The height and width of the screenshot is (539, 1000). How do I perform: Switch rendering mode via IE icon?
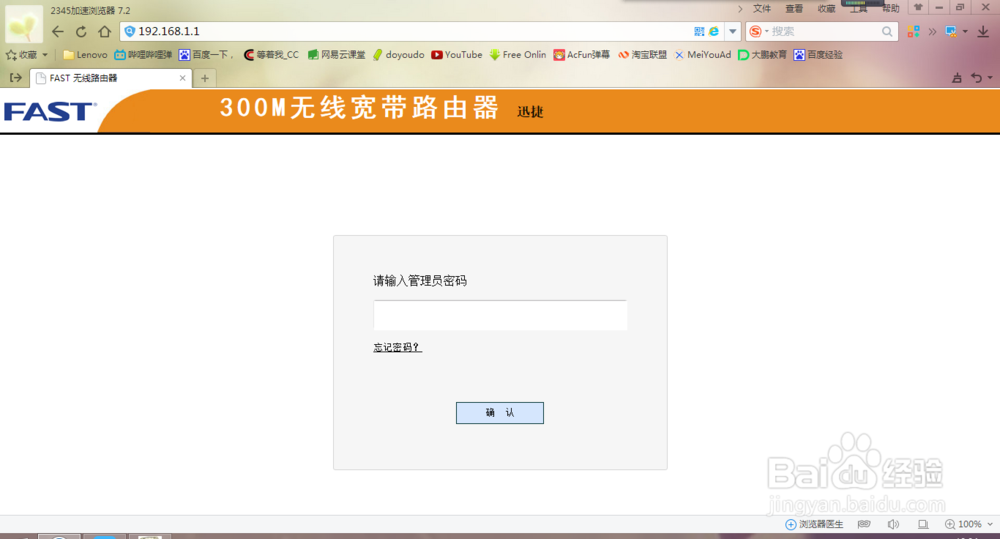(714, 31)
